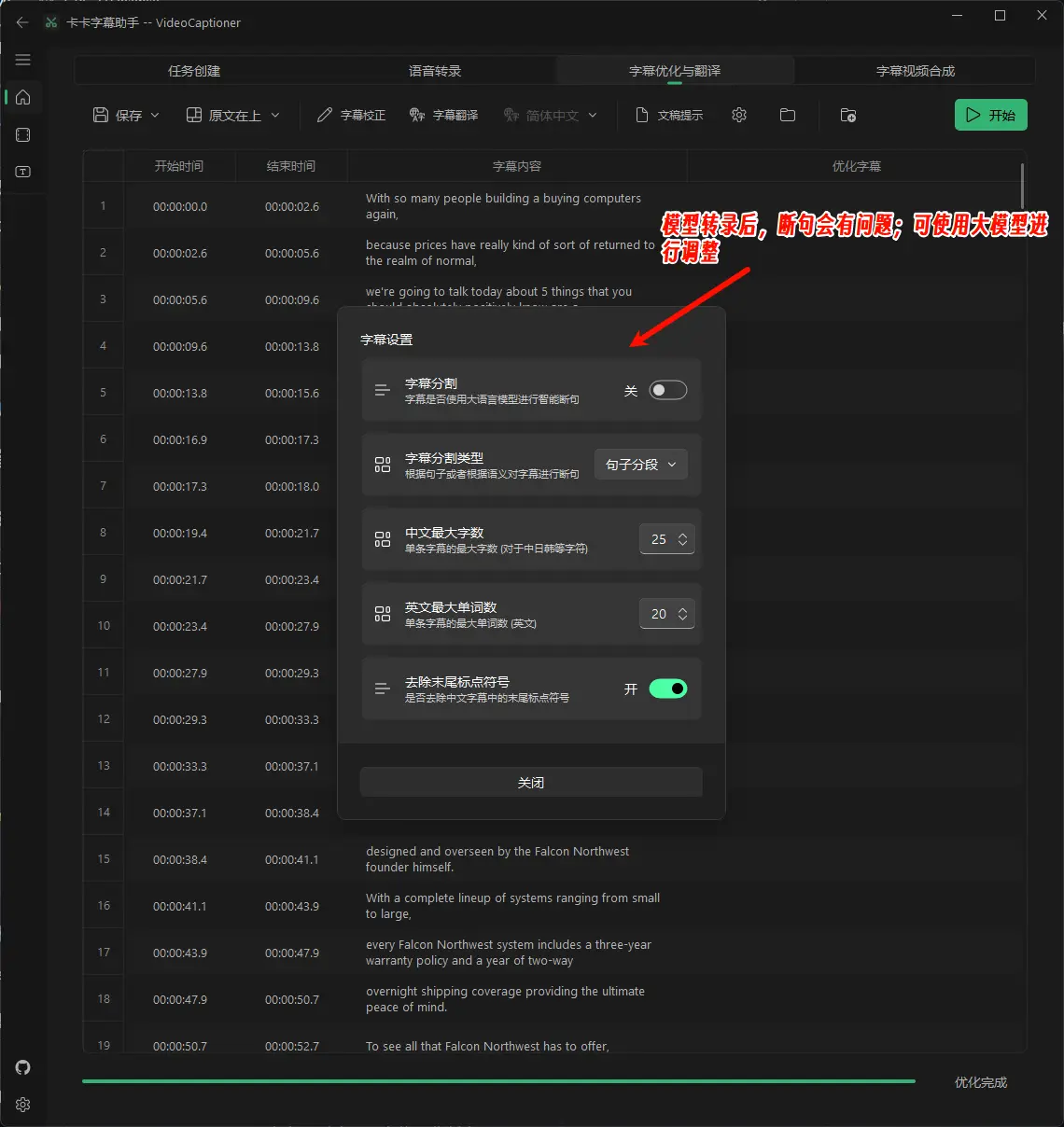Open the batch processing sidebar icon
This screenshot has height=1127, width=1064.
tap(23, 135)
